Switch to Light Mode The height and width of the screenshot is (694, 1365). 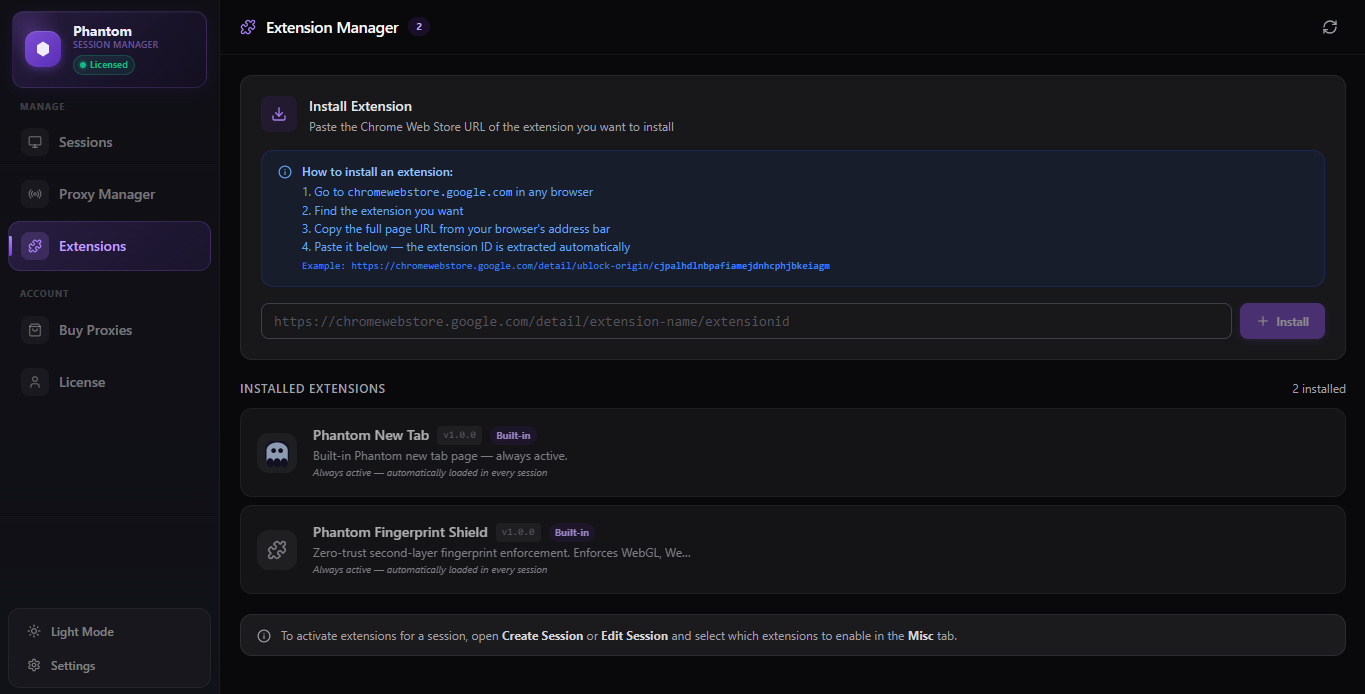110,632
